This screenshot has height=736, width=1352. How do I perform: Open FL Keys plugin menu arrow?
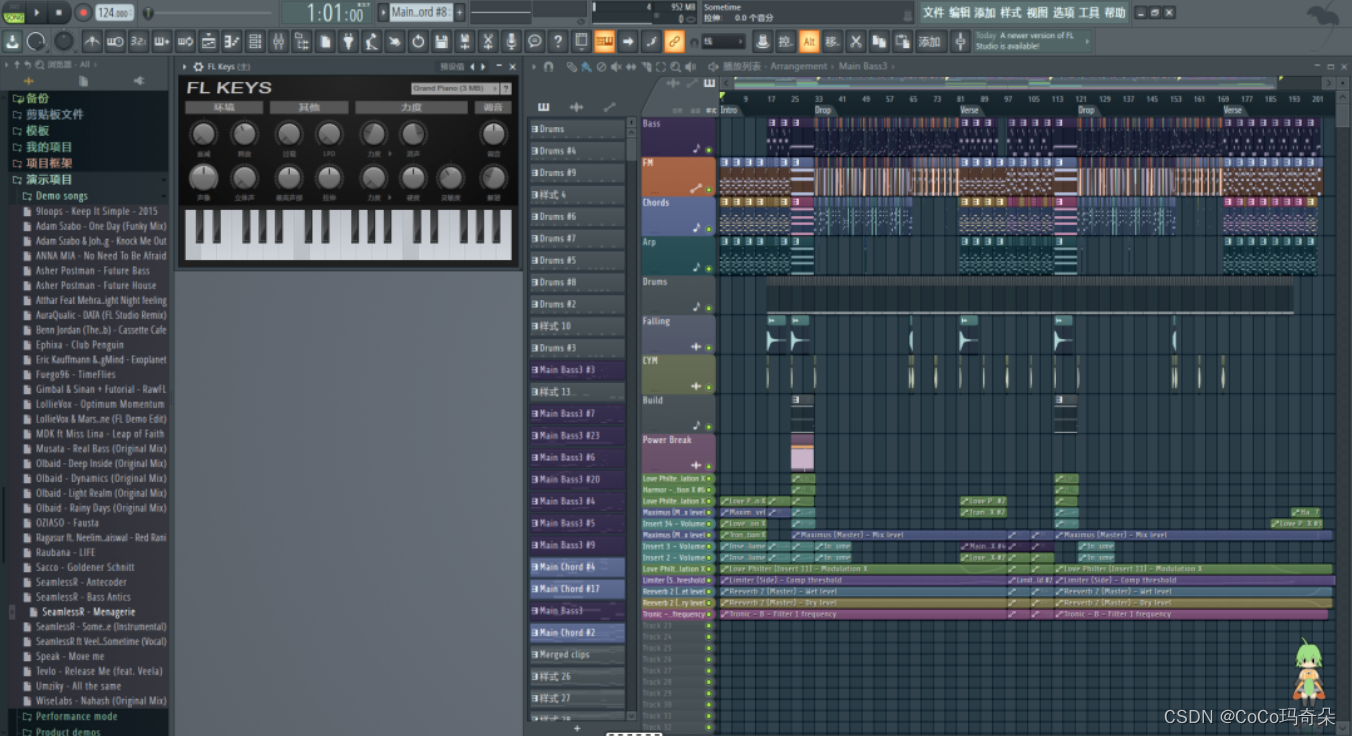coord(184,67)
